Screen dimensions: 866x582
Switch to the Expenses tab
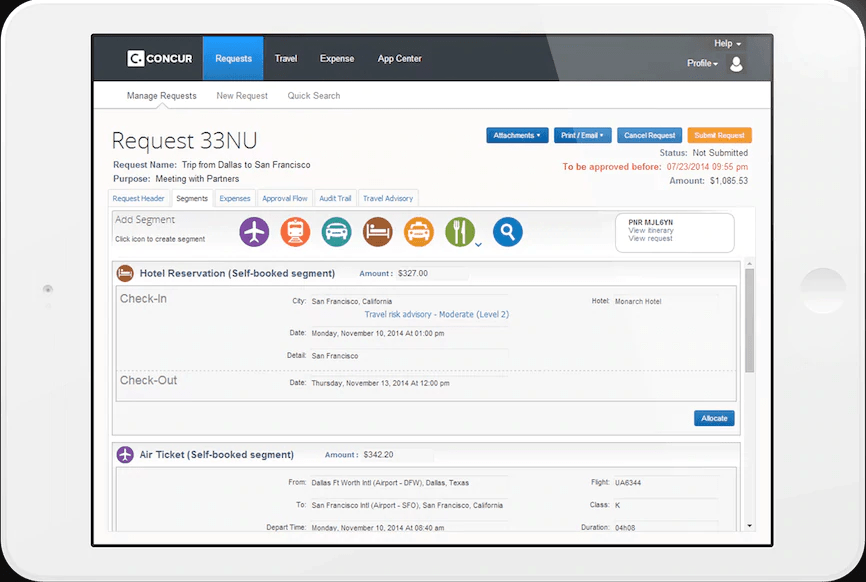point(235,198)
